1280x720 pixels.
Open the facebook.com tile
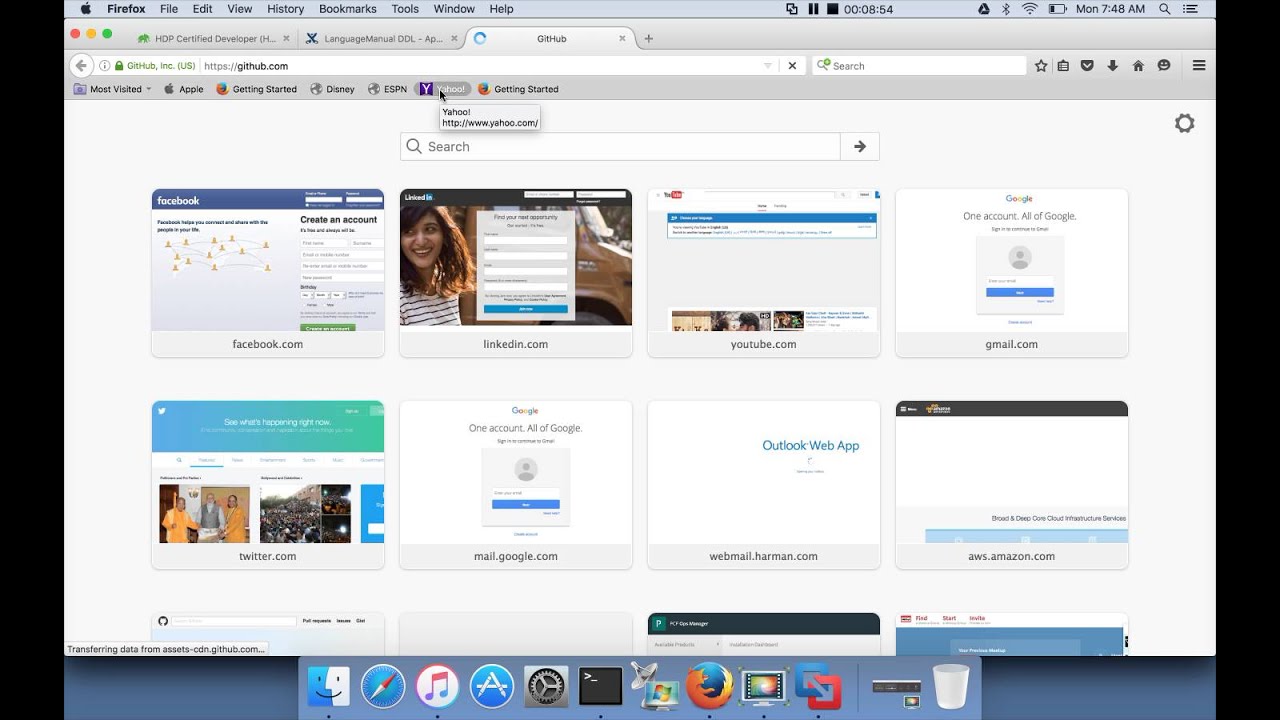point(268,273)
